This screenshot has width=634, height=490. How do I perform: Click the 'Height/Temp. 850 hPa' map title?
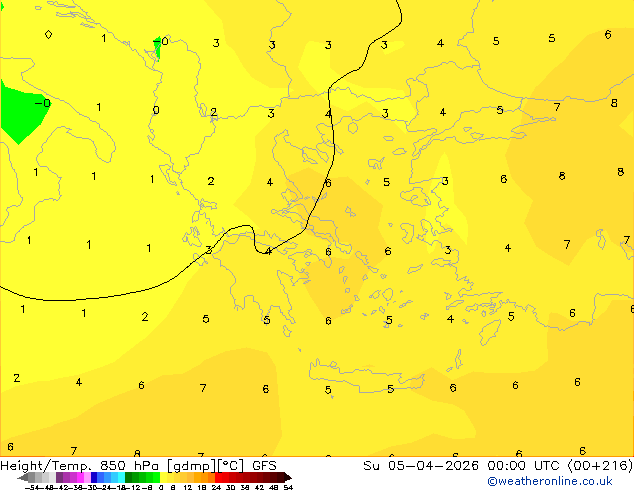(80, 466)
